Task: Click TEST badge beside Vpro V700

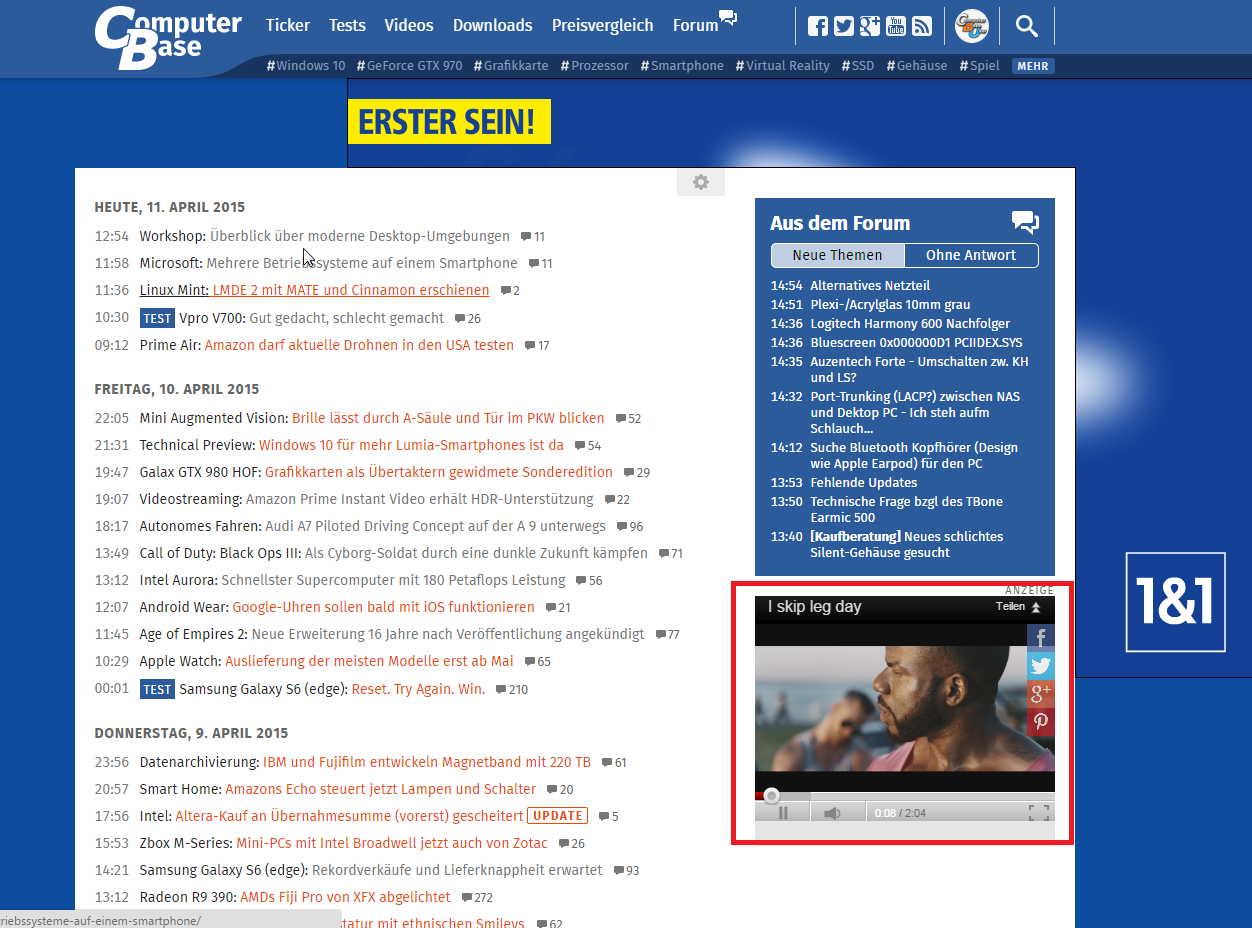Action: pos(157,319)
